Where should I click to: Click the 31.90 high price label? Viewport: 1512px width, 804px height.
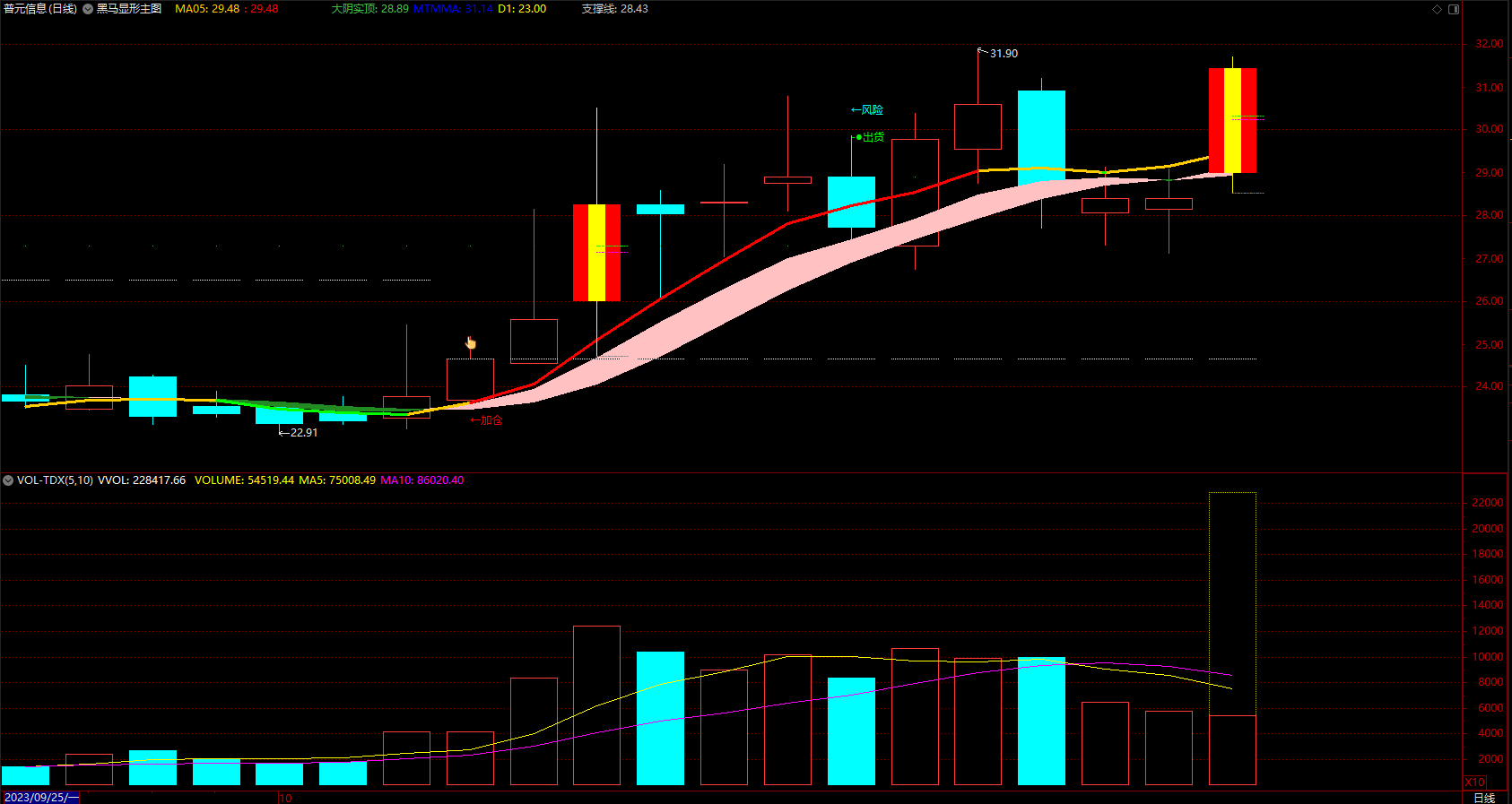pos(1004,54)
